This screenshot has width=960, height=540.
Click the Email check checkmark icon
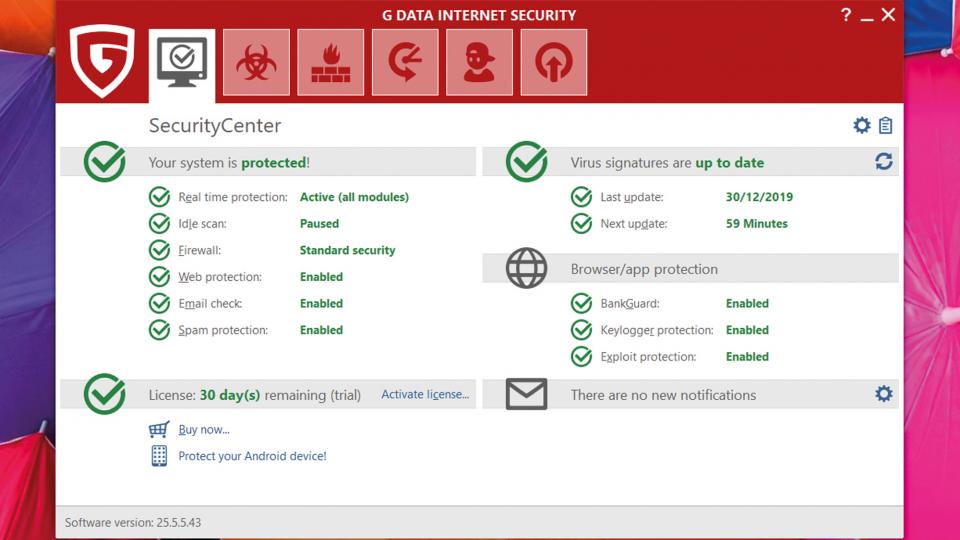pos(159,304)
